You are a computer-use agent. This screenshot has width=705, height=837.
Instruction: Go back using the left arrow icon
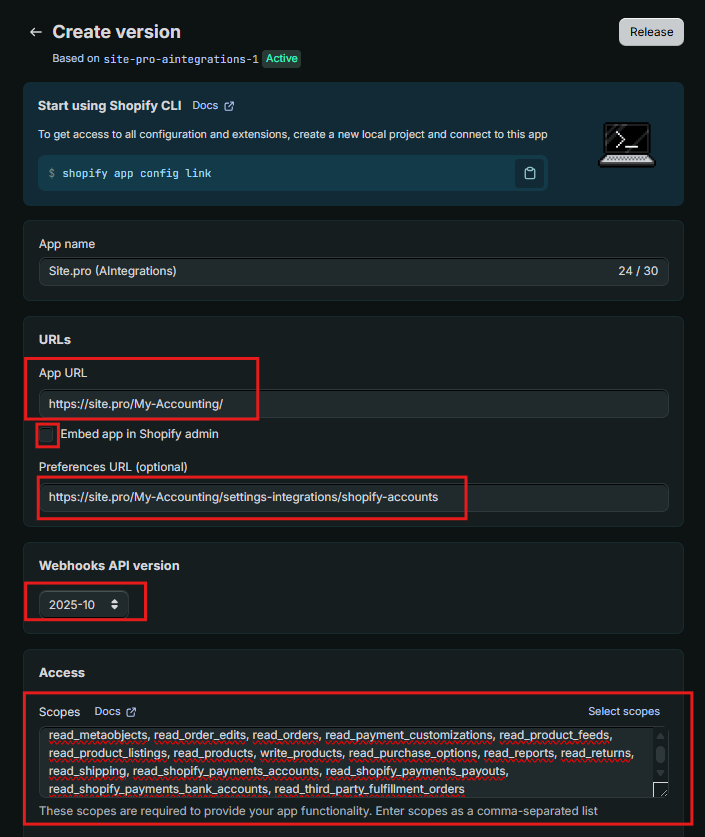pos(36,32)
